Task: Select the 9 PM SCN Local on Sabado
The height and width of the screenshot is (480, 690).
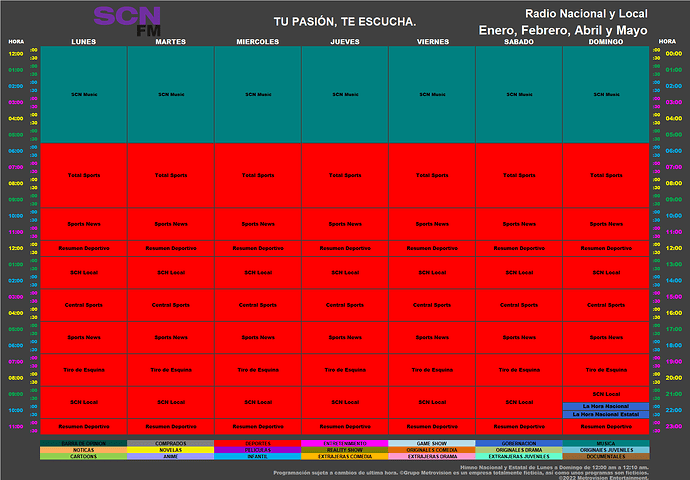Action: pyautogui.click(x=519, y=402)
